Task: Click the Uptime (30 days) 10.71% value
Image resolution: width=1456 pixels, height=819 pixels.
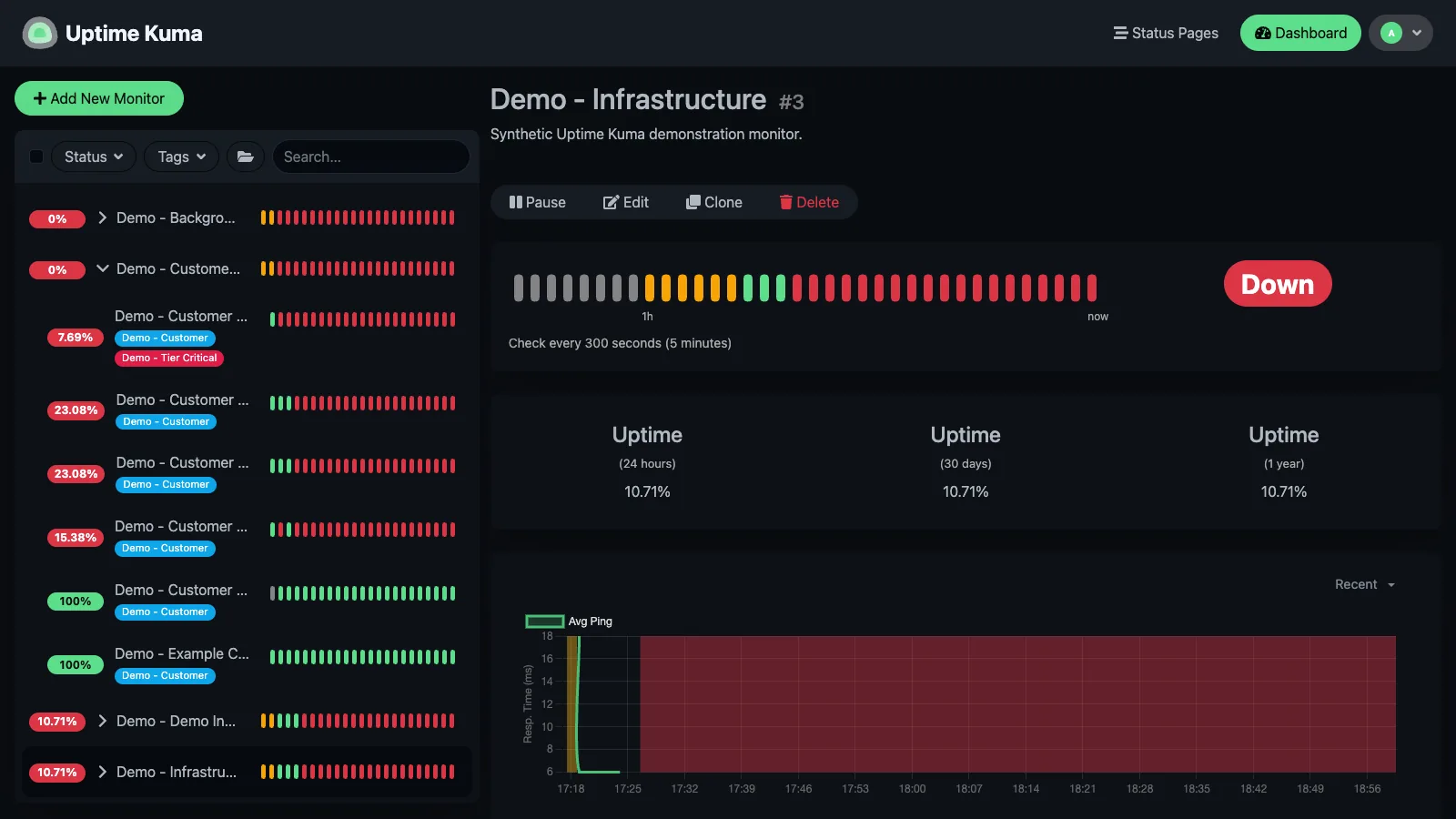Action: click(966, 491)
